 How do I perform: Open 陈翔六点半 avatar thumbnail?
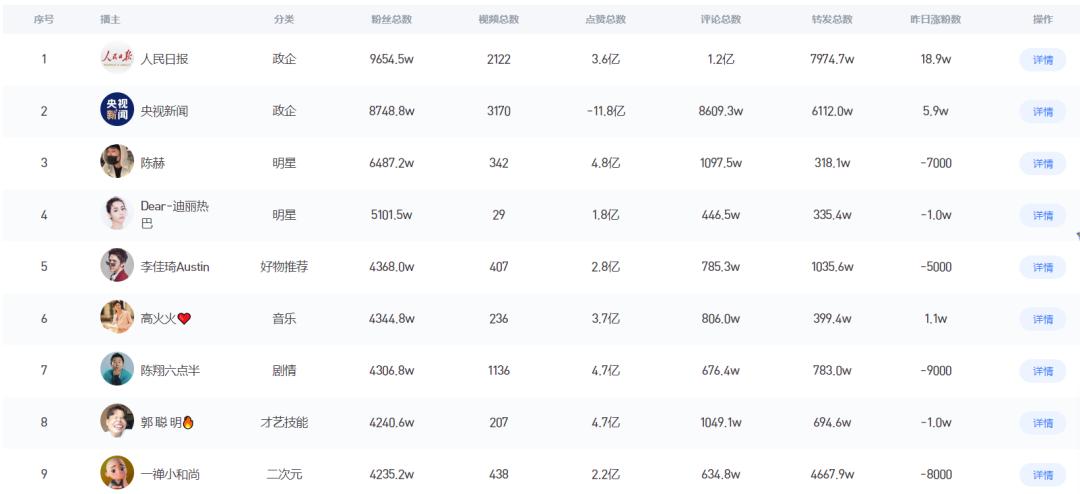pos(117,370)
